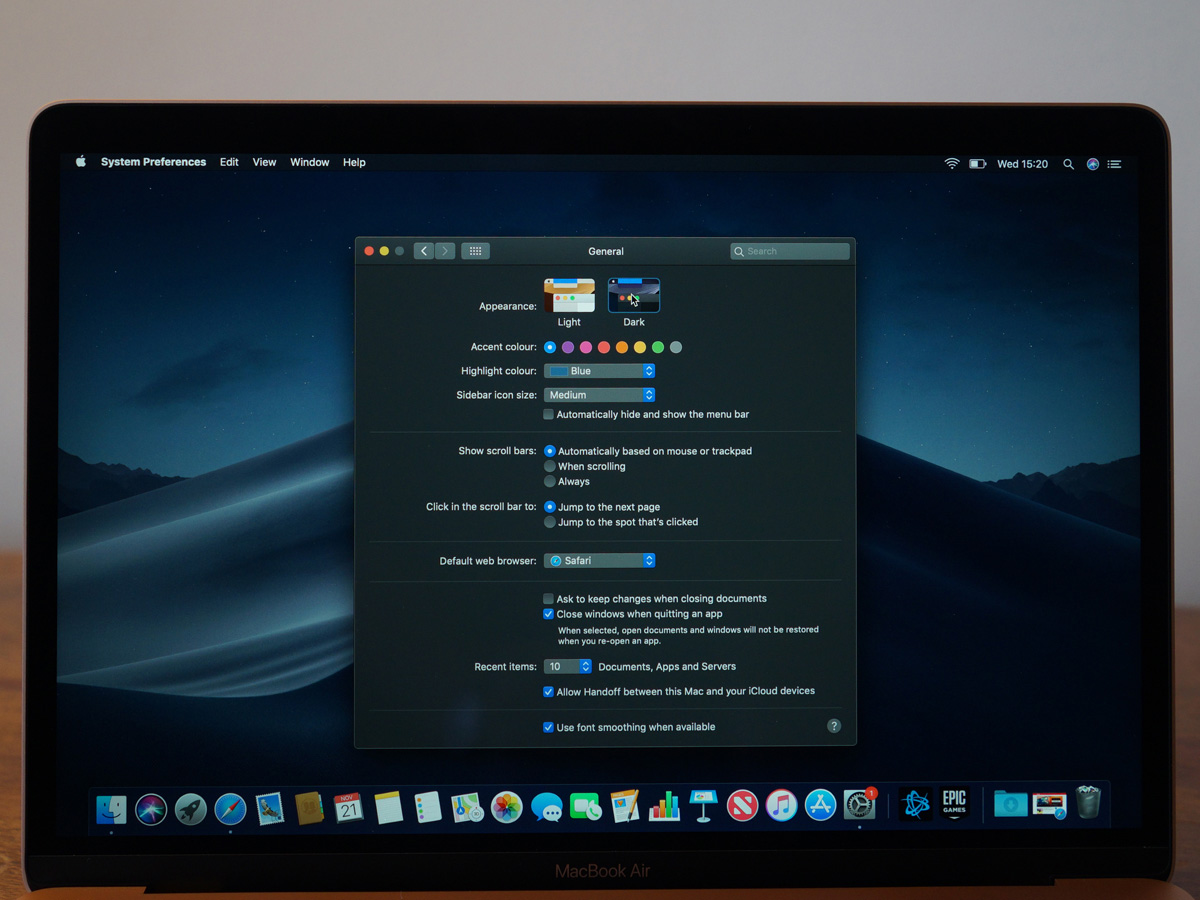Click battery status icon in menu bar
Viewport: 1200px width, 900px height.
click(x=978, y=164)
